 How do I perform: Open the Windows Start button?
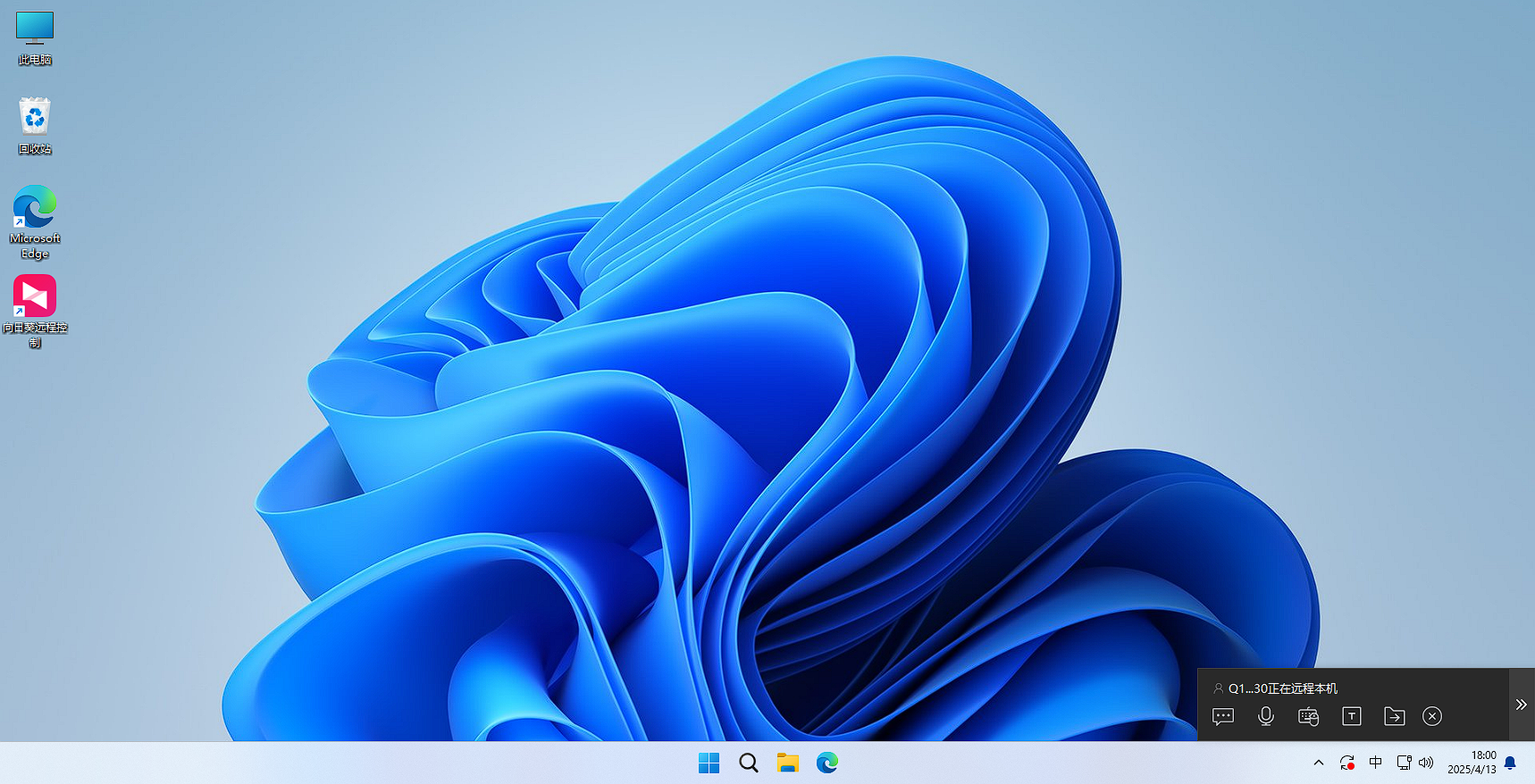coord(709,763)
